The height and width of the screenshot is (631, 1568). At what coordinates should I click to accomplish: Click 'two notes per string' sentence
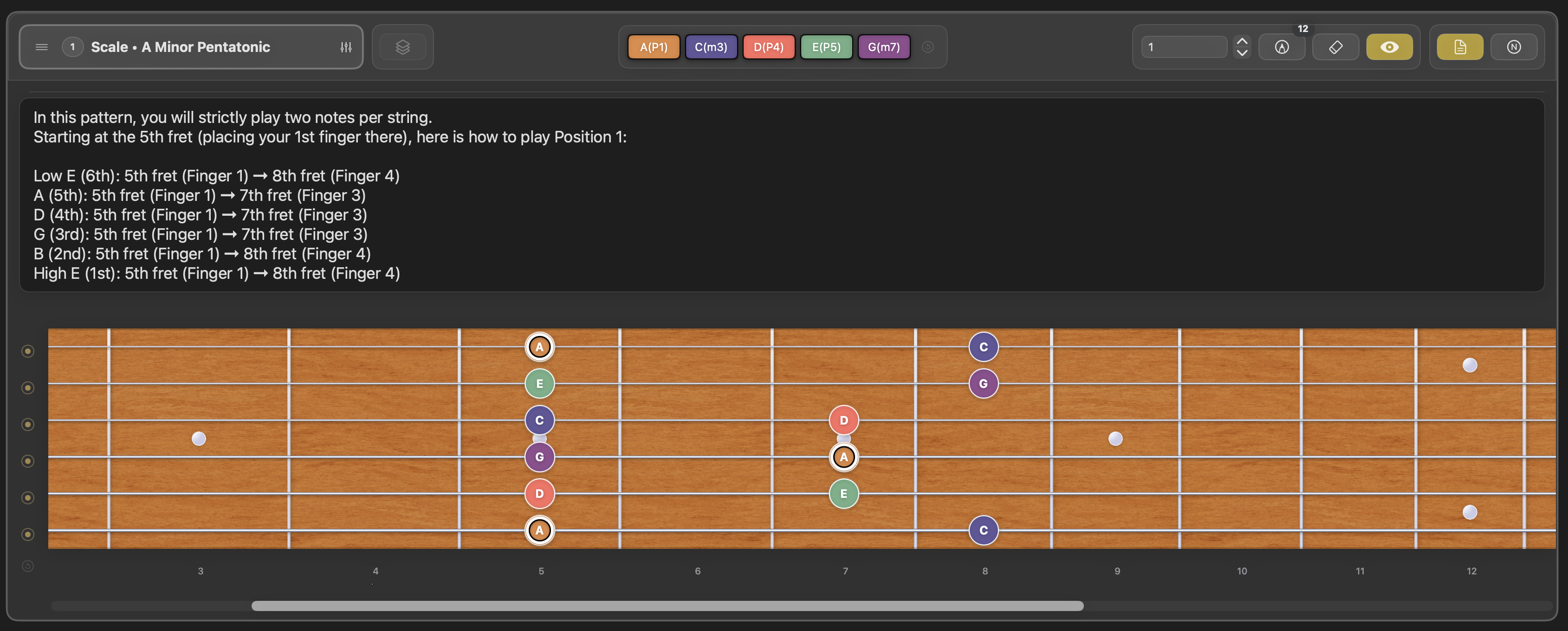[233, 117]
